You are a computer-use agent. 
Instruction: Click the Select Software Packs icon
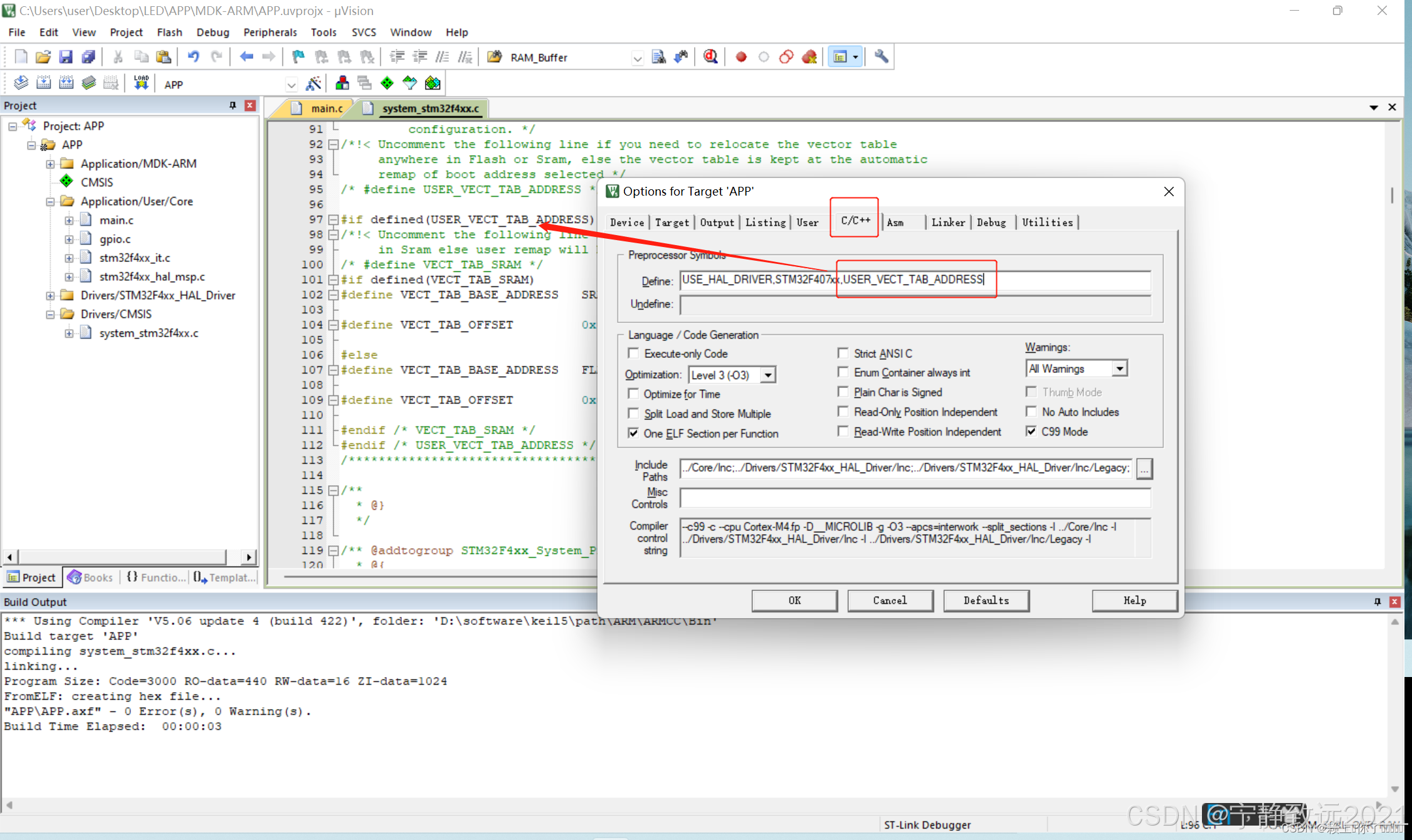(x=410, y=83)
